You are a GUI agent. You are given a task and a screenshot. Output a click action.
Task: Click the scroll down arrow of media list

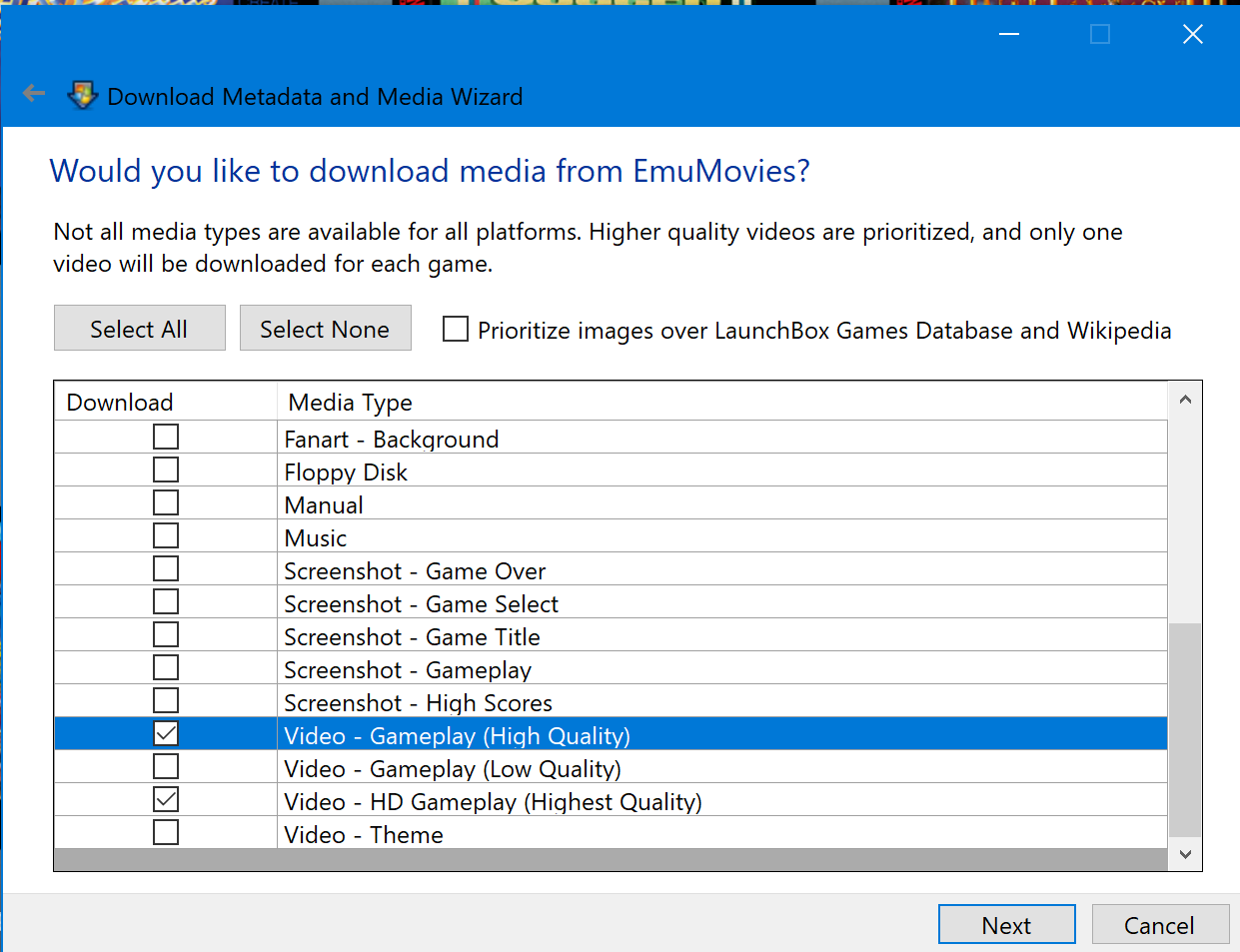pos(1185,854)
